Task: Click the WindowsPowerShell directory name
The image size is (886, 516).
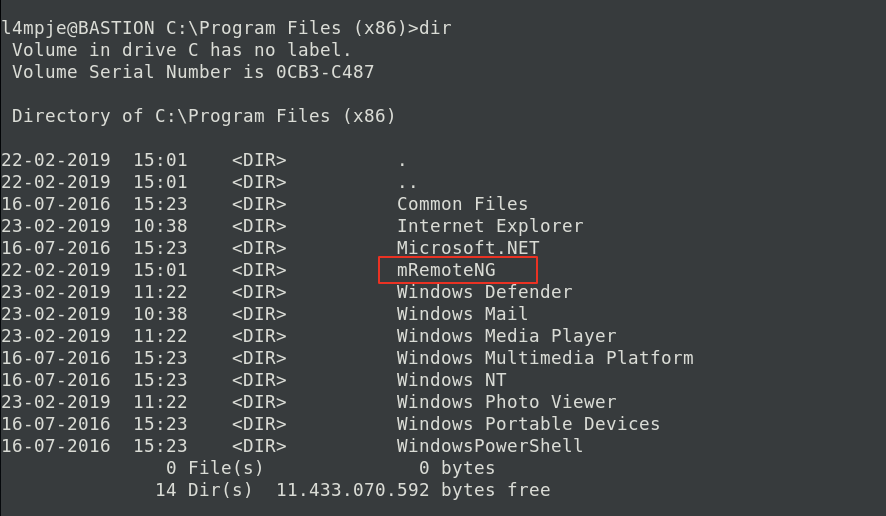Action: (x=490, y=446)
